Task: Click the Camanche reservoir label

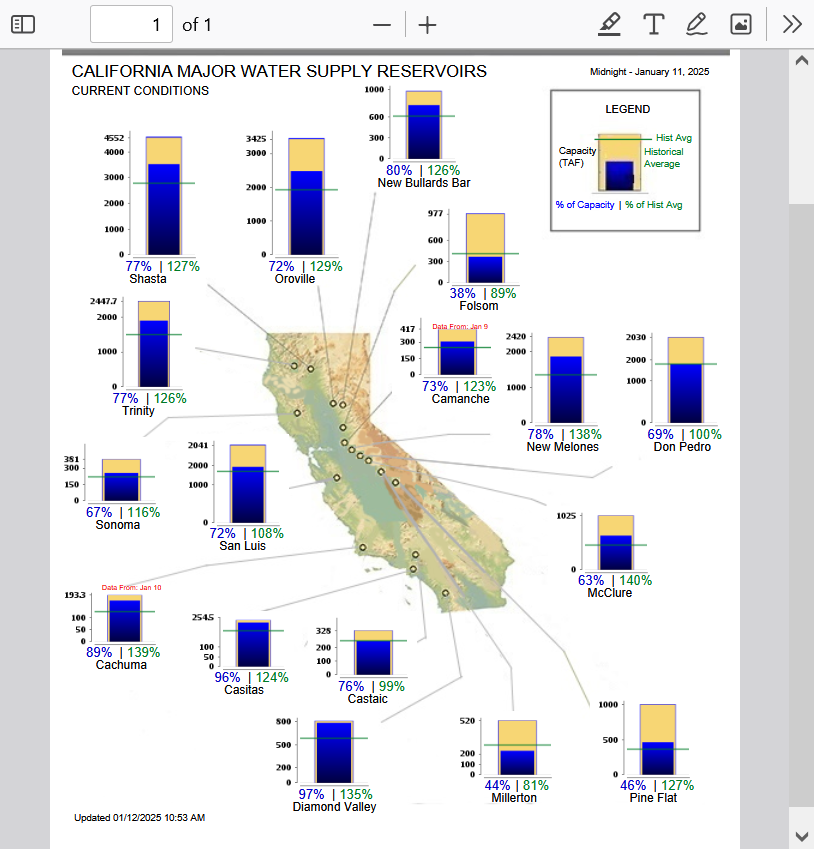Action: click(x=460, y=399)
